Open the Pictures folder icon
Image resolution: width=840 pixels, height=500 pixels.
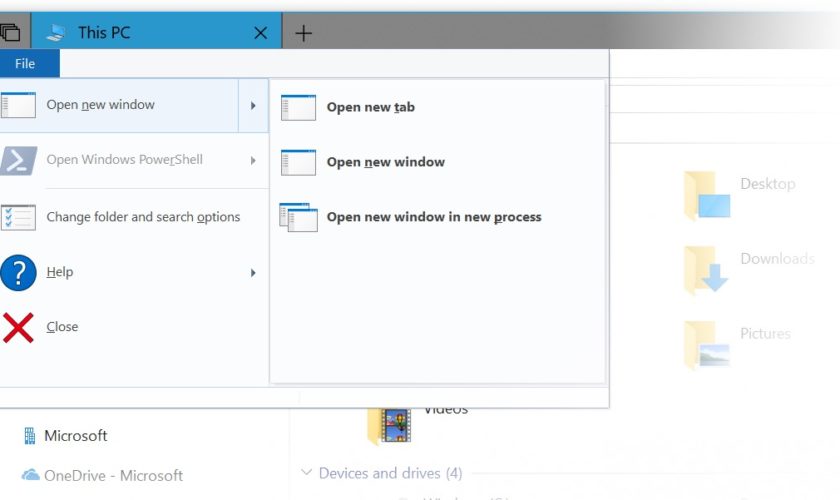coord(707,345)
